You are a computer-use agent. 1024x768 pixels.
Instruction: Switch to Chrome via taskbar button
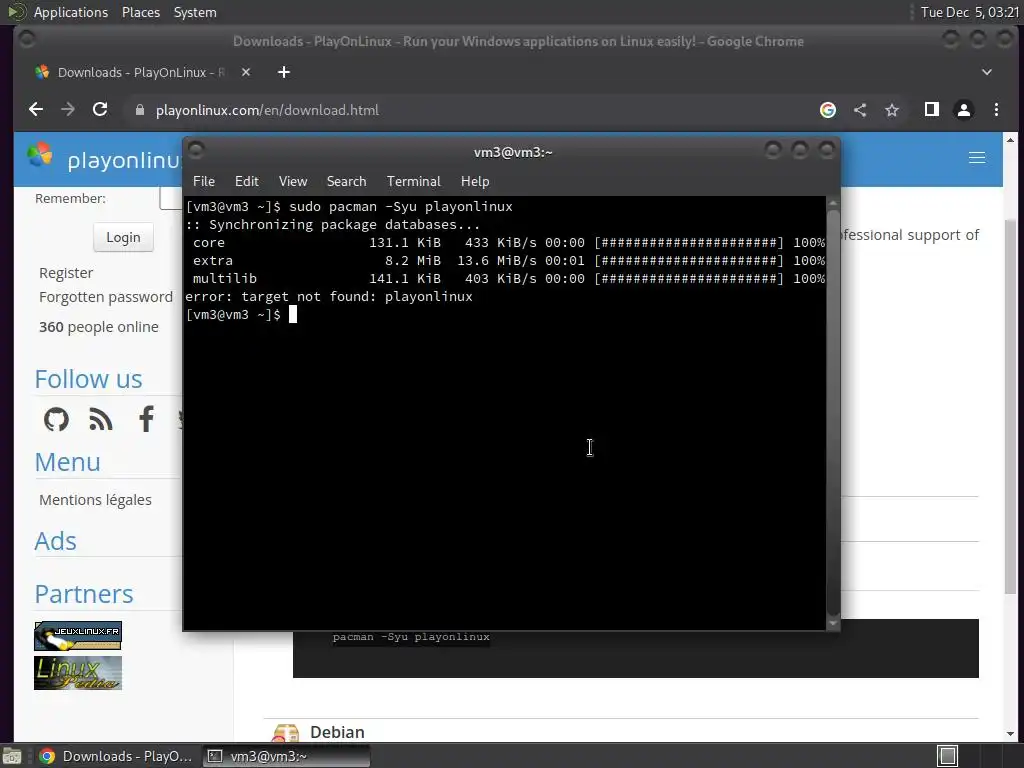point(116,756)
